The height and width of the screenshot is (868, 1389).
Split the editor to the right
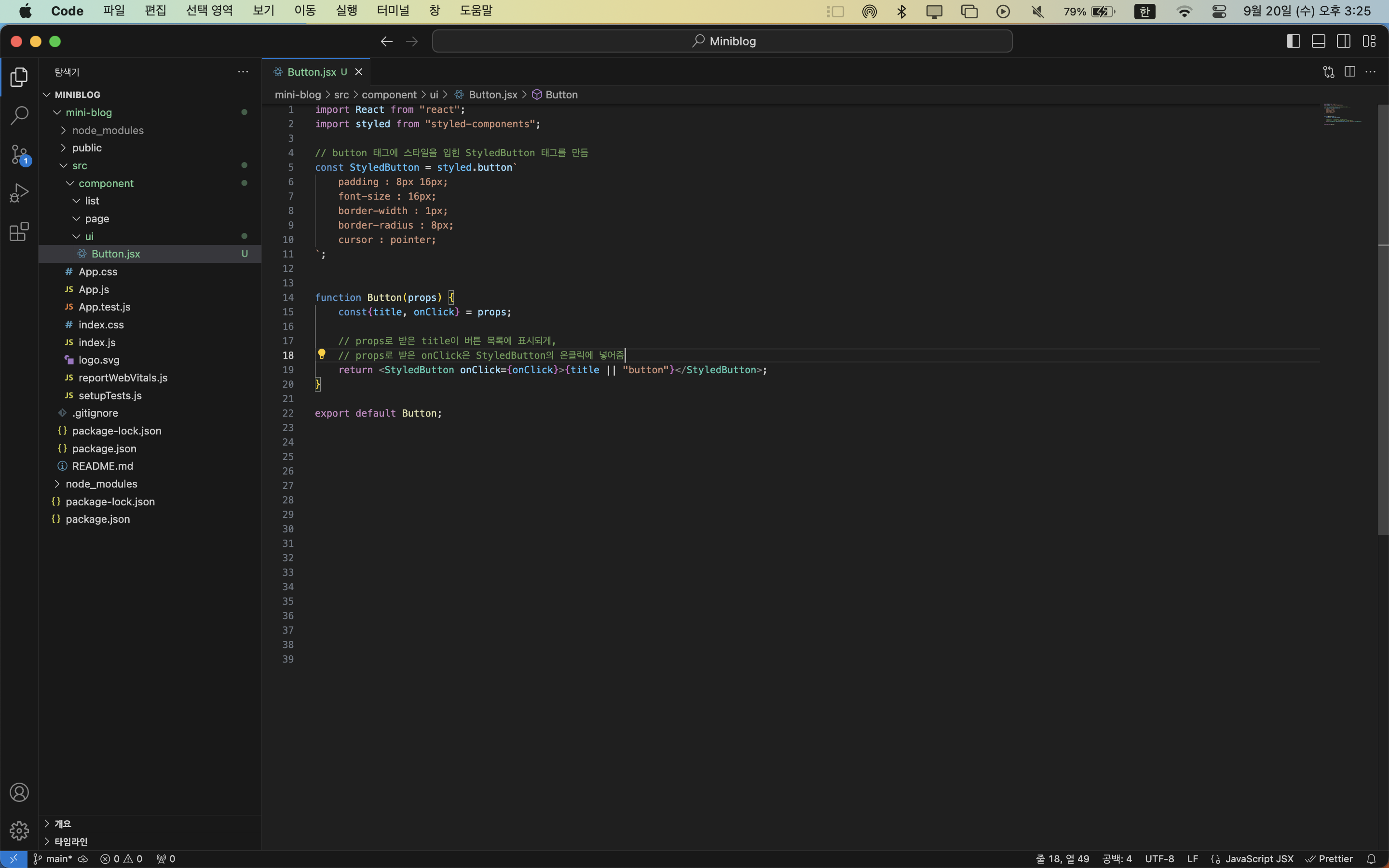[1349, 72]
